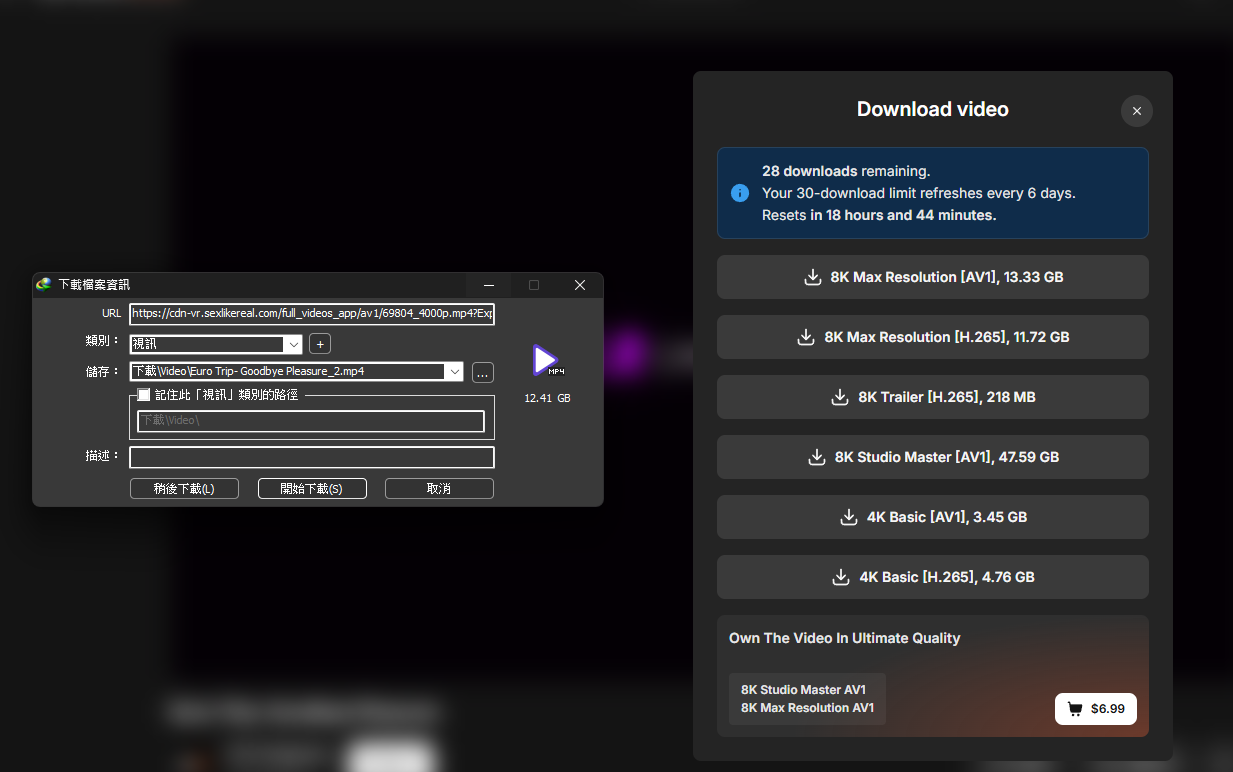1233x772 pixels.
Task: Click the 12.41 GB file size text
Action: pyautogui.click(x=548, y=398)
